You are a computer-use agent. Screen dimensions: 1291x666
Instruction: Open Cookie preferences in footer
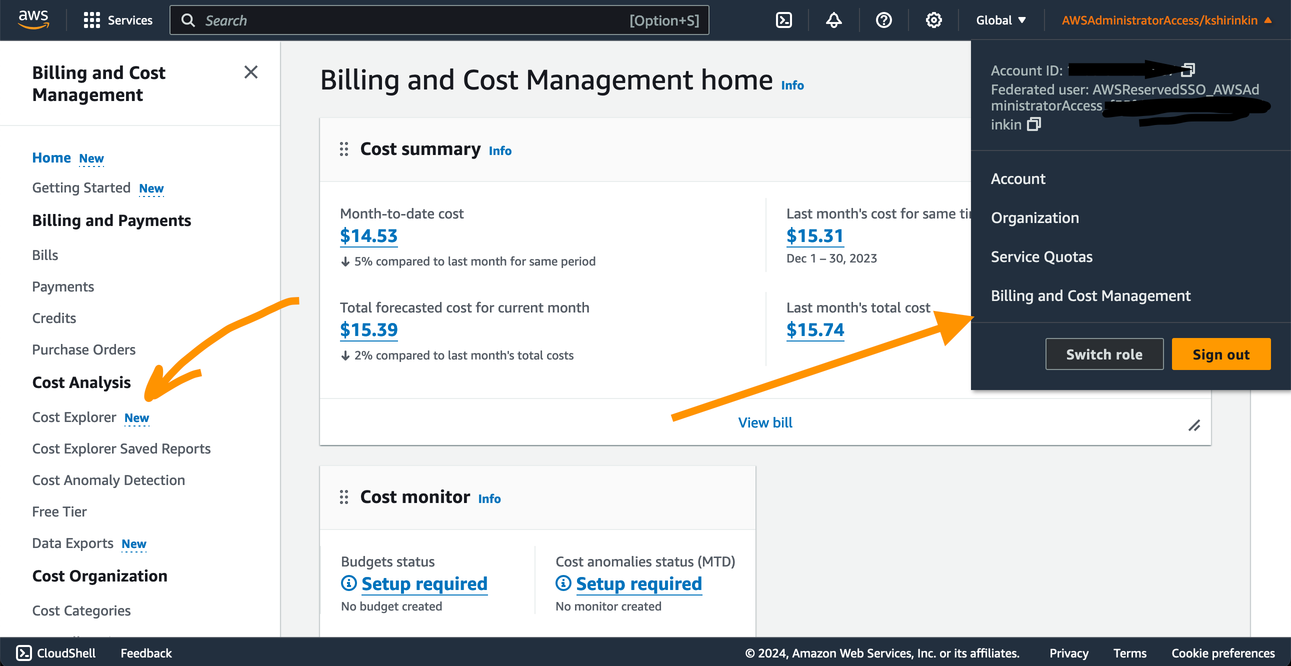point(1223,653)
